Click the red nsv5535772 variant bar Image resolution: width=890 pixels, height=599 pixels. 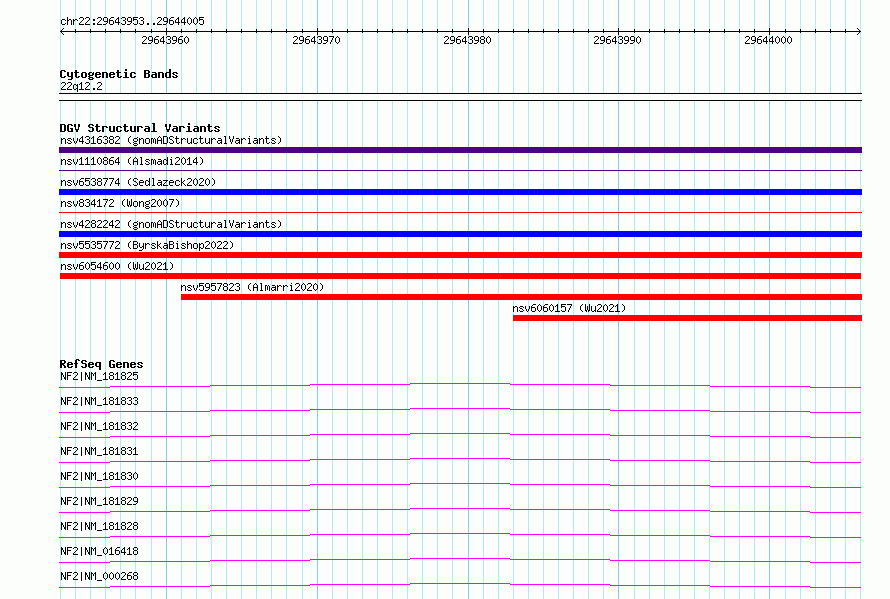460,255
